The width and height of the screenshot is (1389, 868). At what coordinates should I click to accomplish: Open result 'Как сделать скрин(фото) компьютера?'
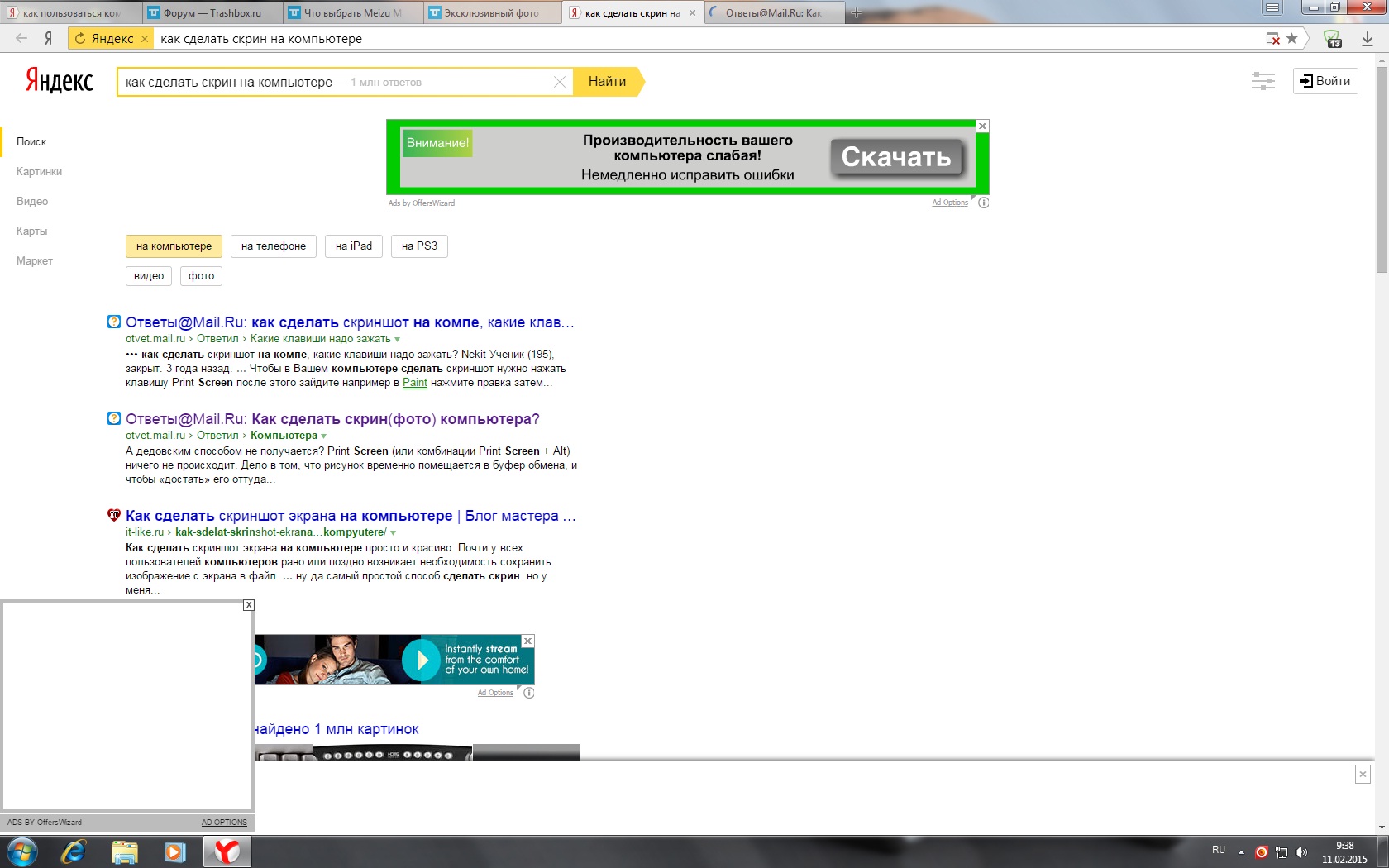(332, 419)
